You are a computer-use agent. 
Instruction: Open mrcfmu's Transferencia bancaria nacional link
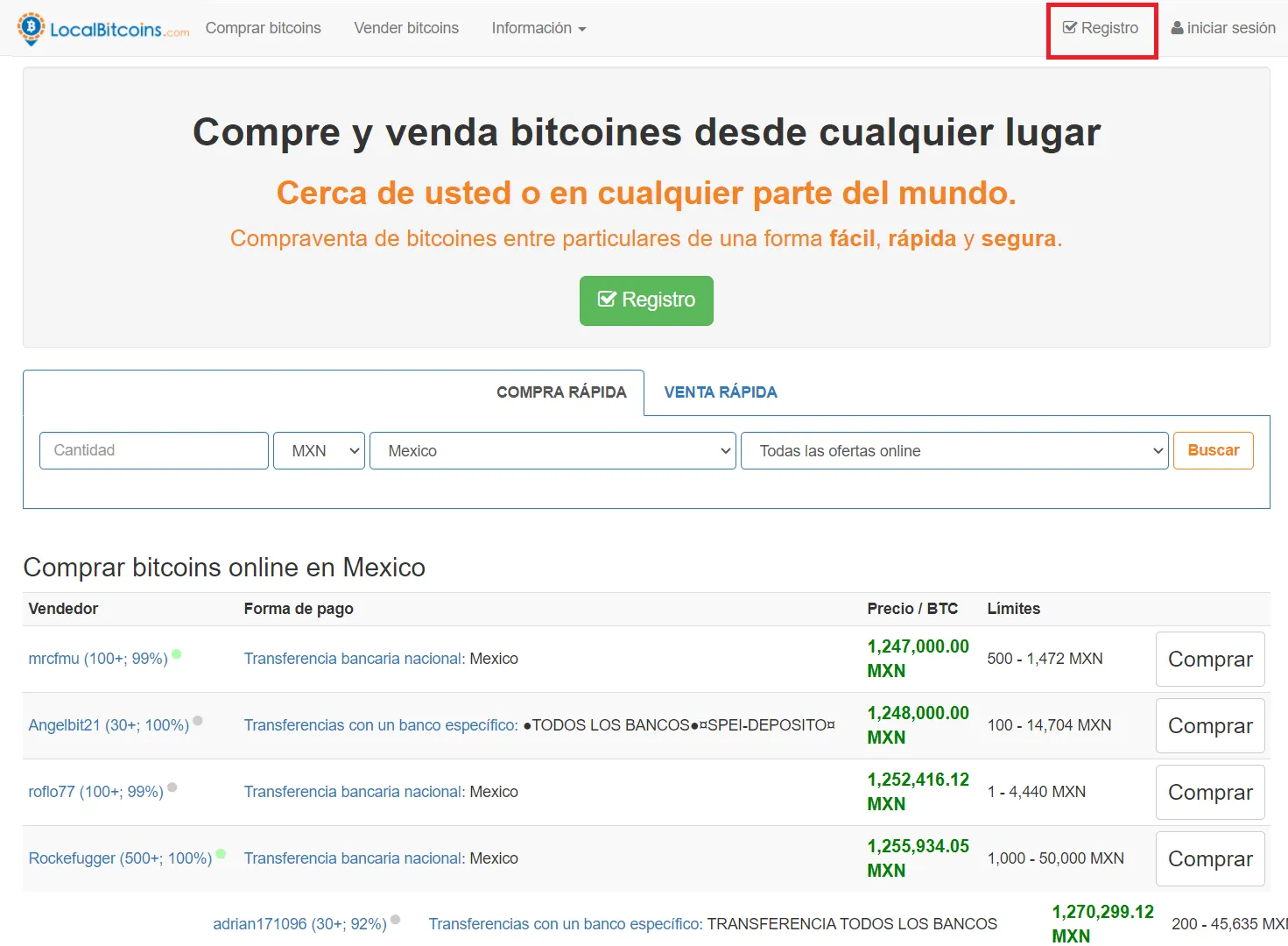pyautogui.click(x=355, y=659)
